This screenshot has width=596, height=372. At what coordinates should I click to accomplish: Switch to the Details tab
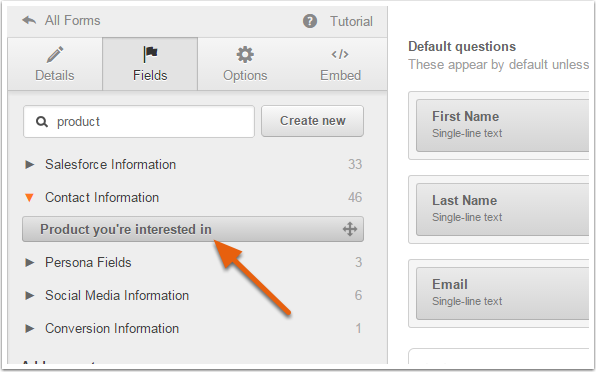pos(55,64)
